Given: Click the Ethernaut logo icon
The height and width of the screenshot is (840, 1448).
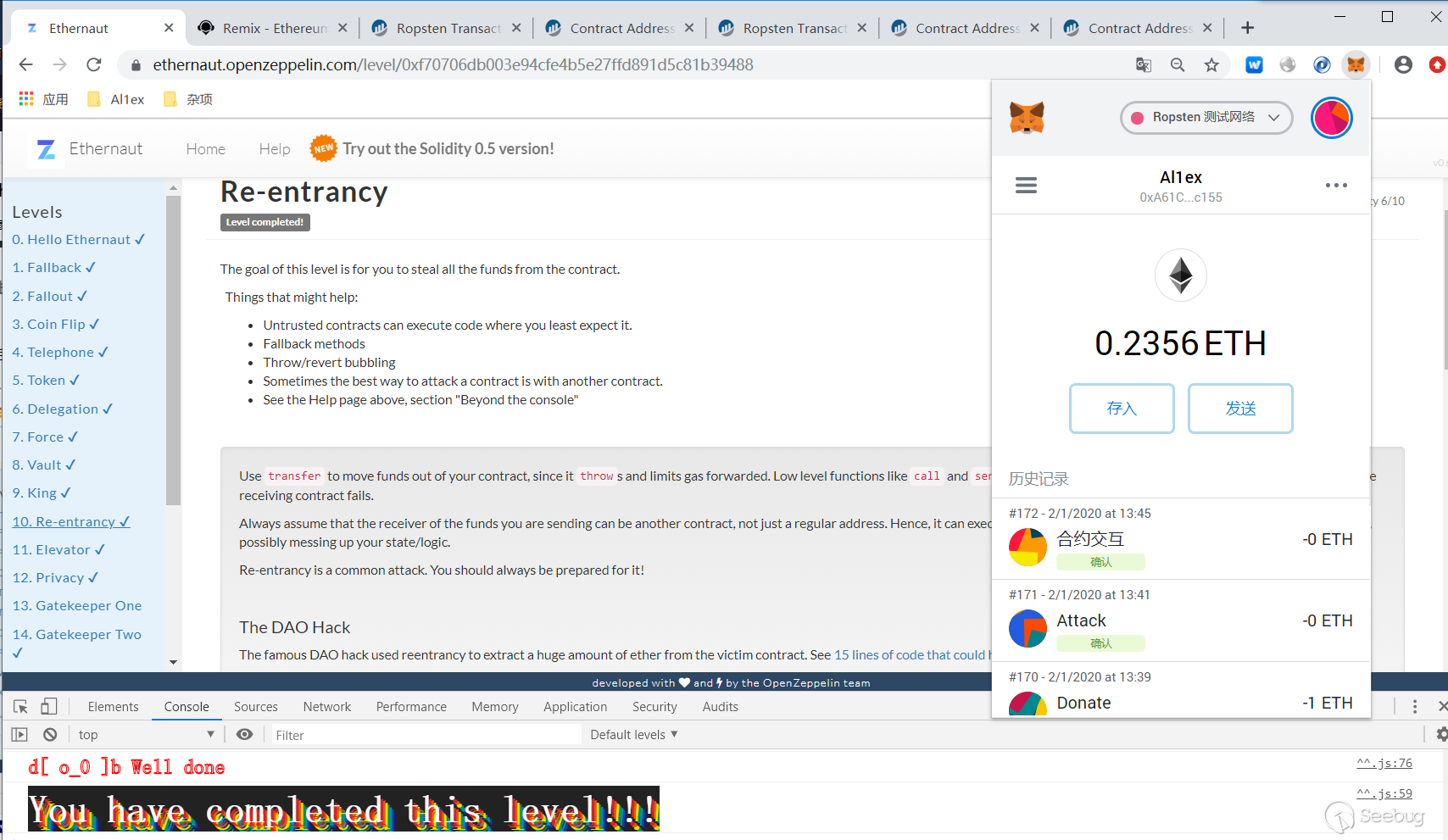Looking at the screenshot, I should [47, 149].
